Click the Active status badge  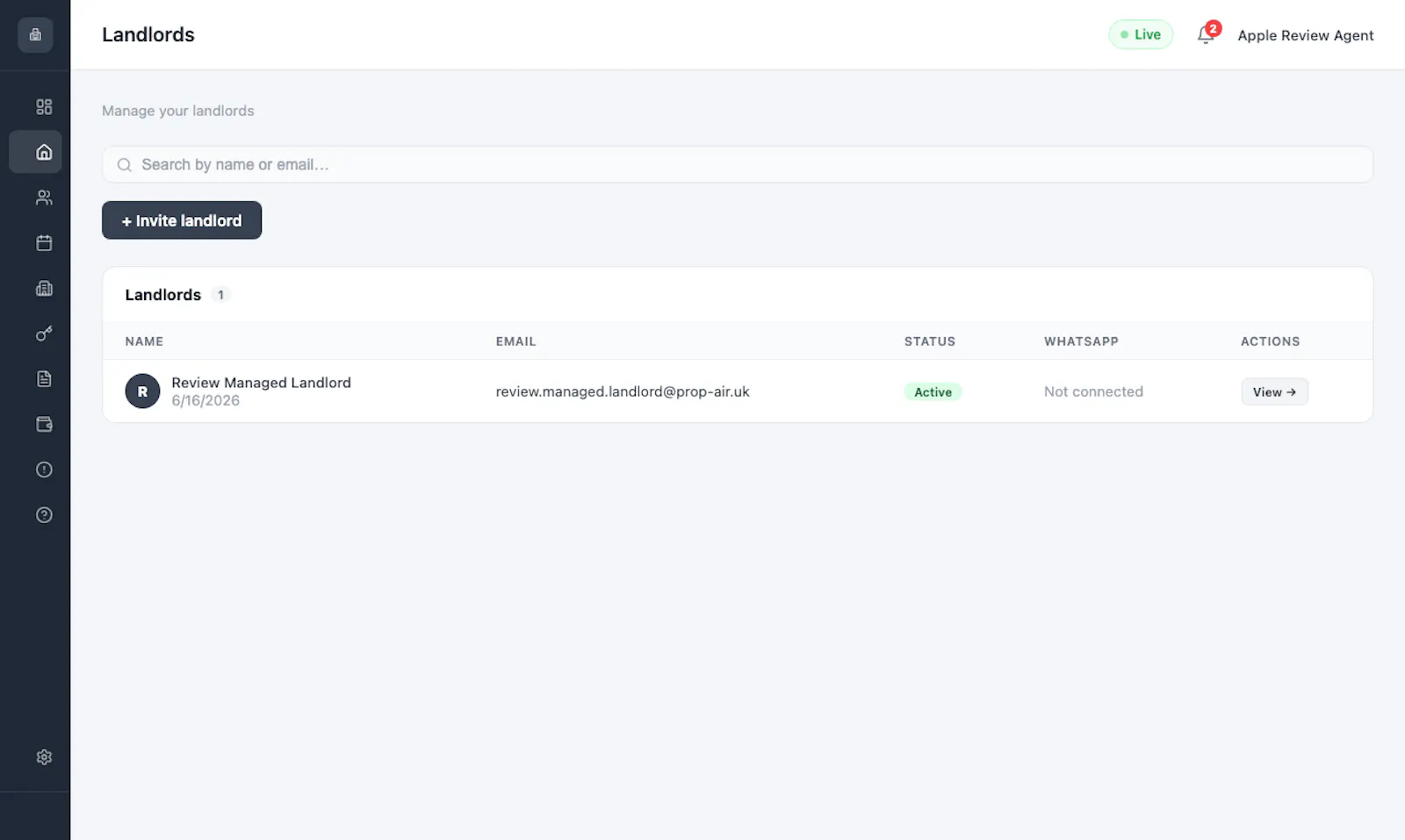click(x=933, y=391)
